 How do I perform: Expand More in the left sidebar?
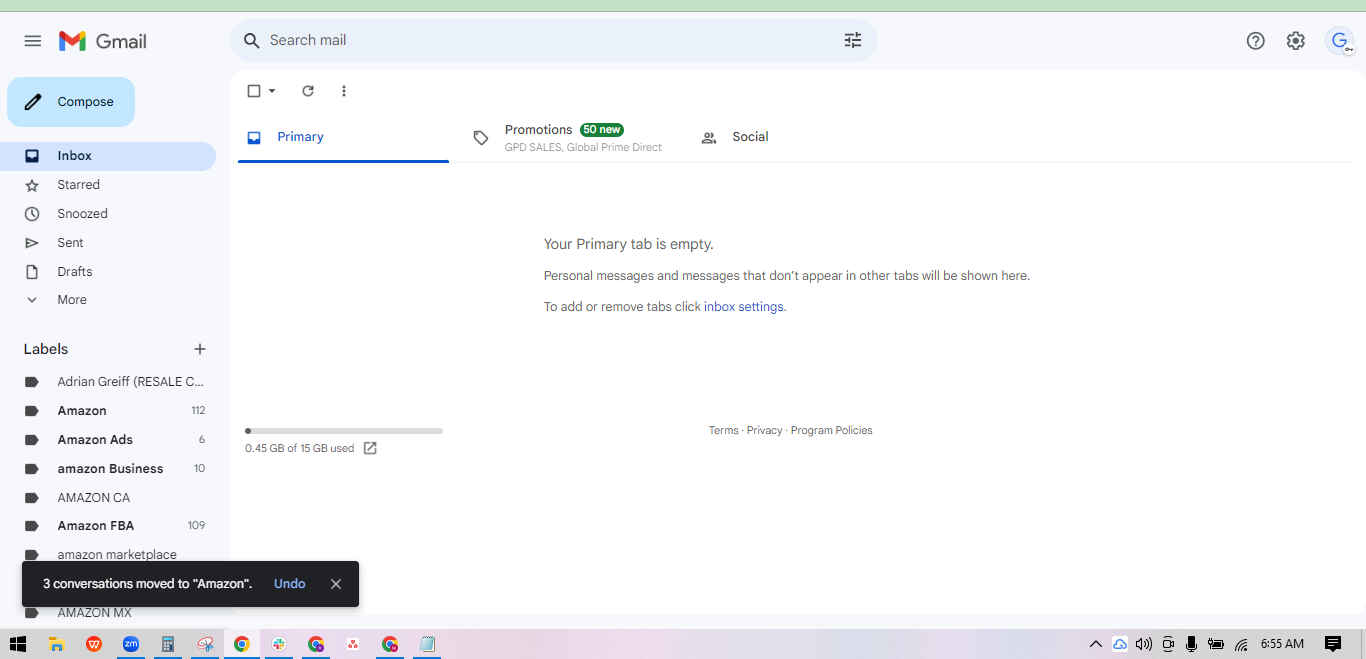[x=72, y=300]
